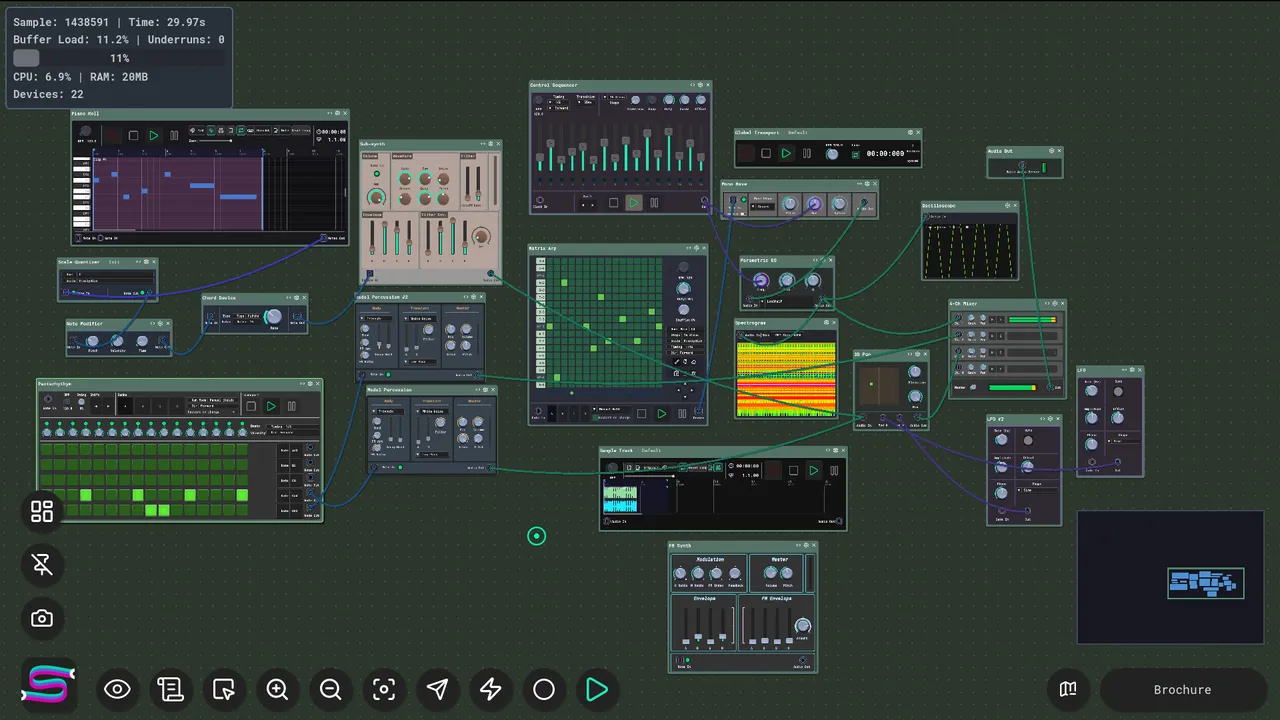The image size is (1280, 720).
Task: Start playback with bottom toolbar play icon
Action: [x=597, y=689]
